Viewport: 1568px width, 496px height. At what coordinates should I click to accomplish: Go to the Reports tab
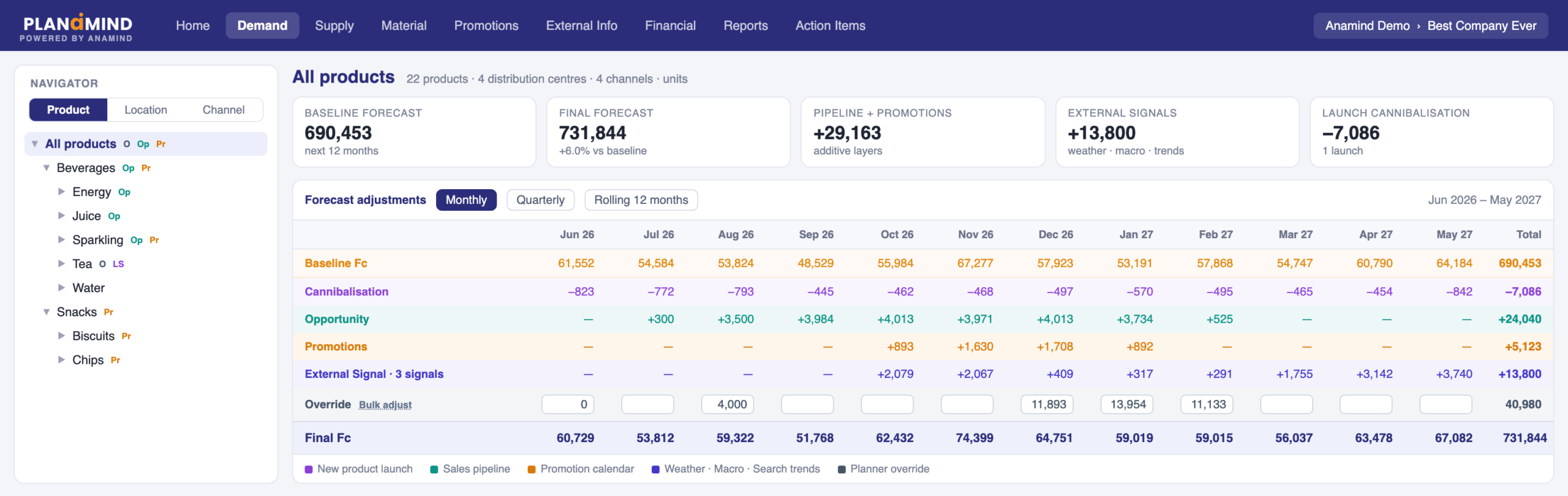[x=745, y=26]
